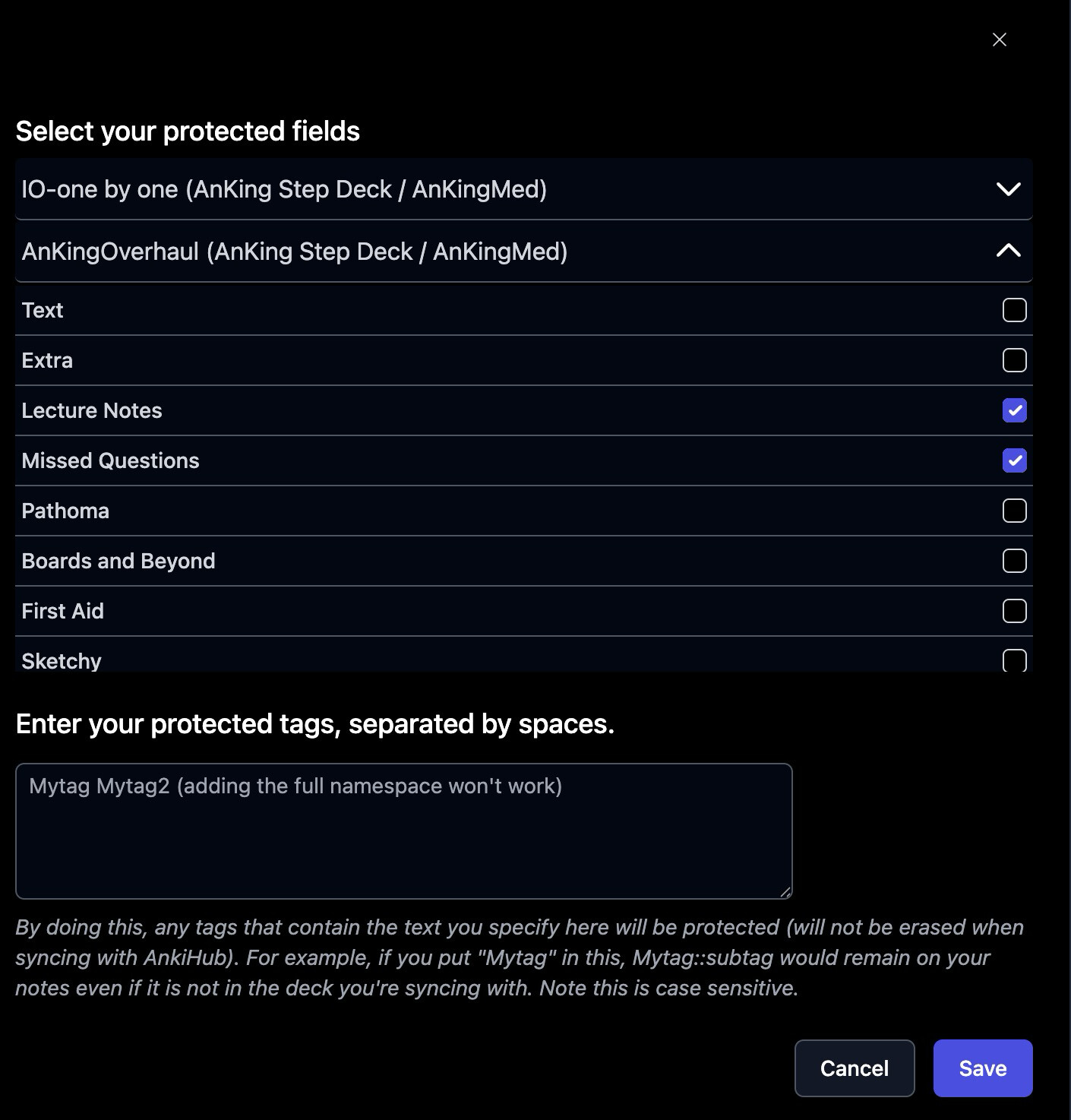Close the protected fields dialog

click(999, 40)
